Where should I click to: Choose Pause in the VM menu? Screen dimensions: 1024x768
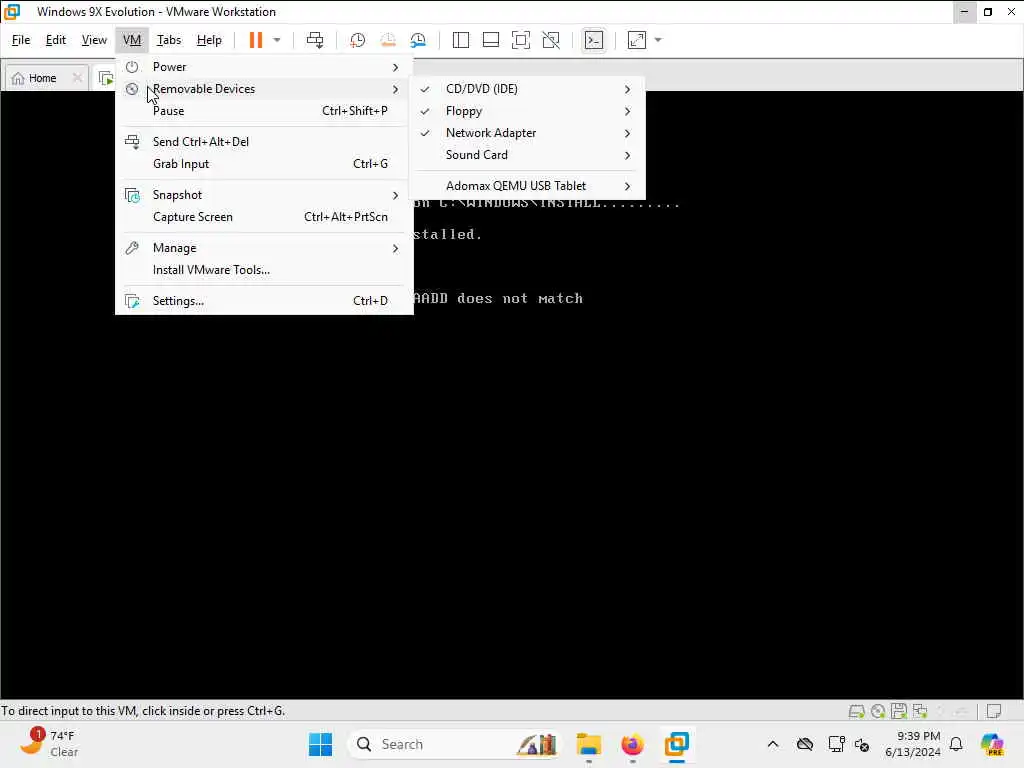tap(264, 111)
